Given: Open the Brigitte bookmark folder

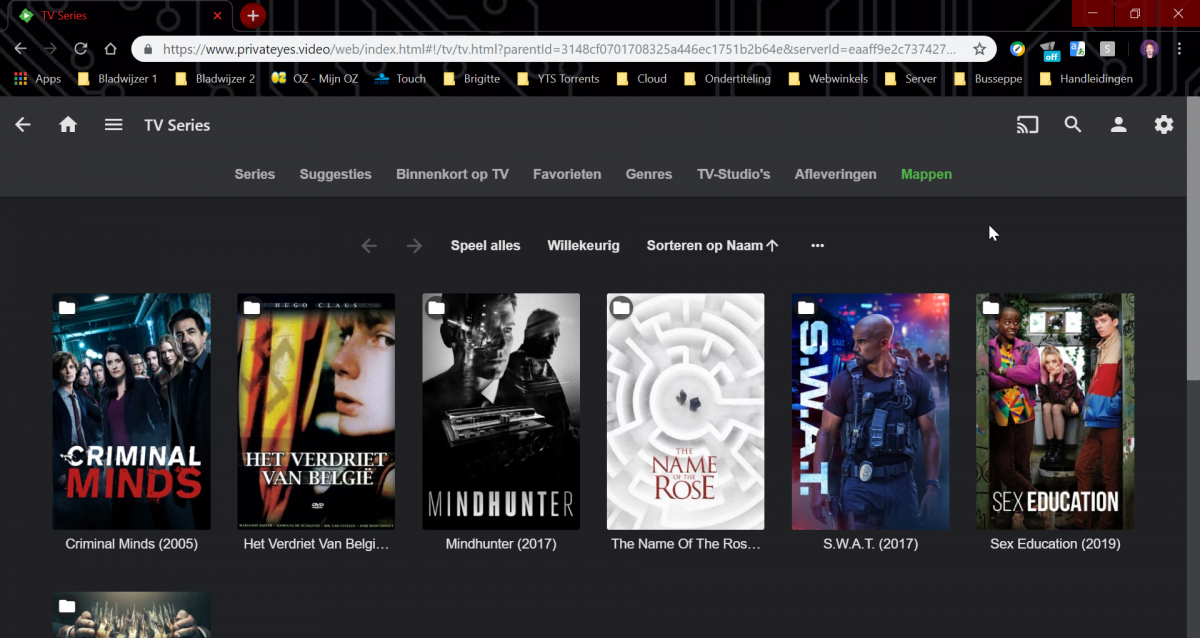Looking at the screenshot, I should [471, 79].
